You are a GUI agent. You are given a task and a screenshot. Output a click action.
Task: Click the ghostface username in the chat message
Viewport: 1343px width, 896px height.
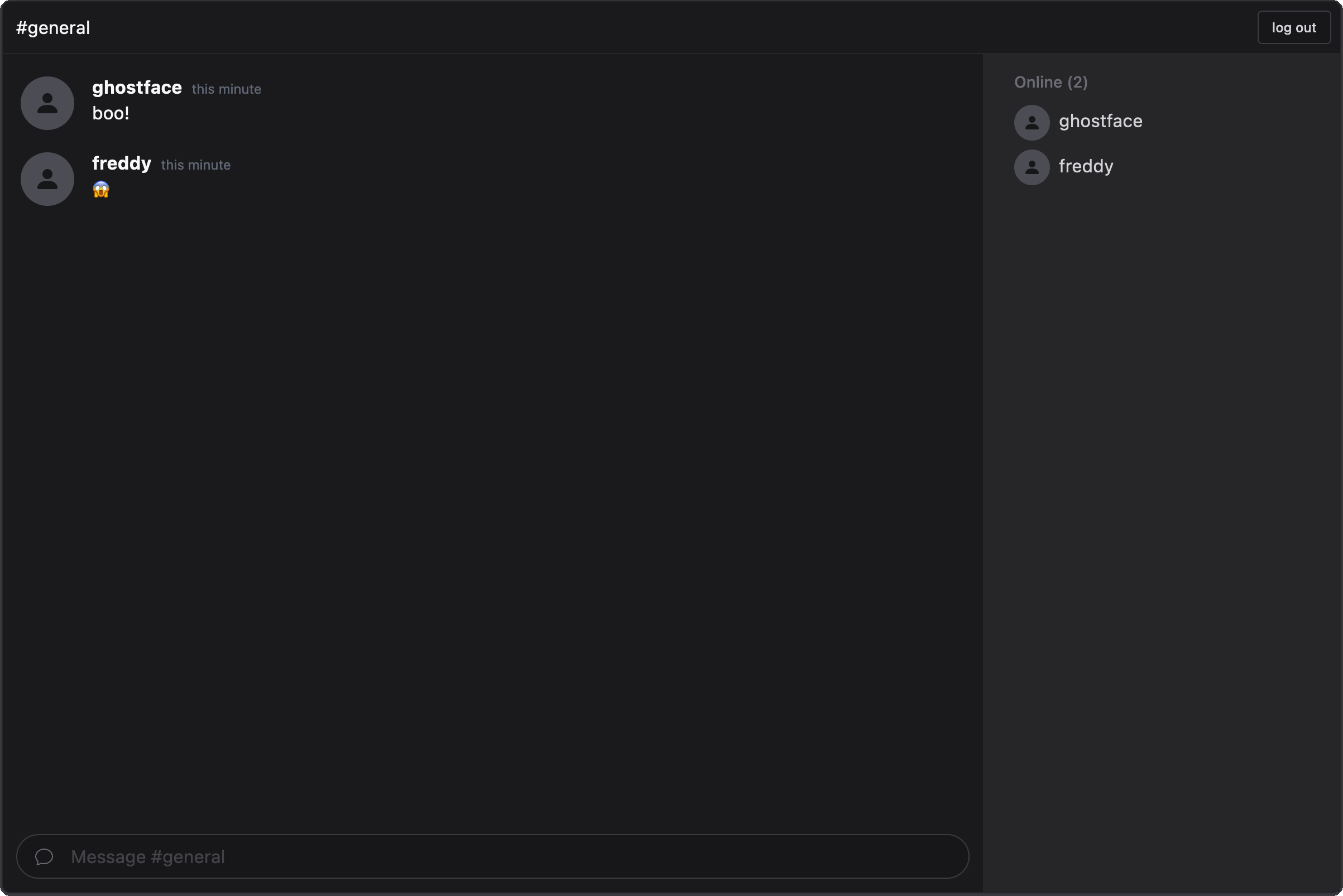tap(137, 88)
